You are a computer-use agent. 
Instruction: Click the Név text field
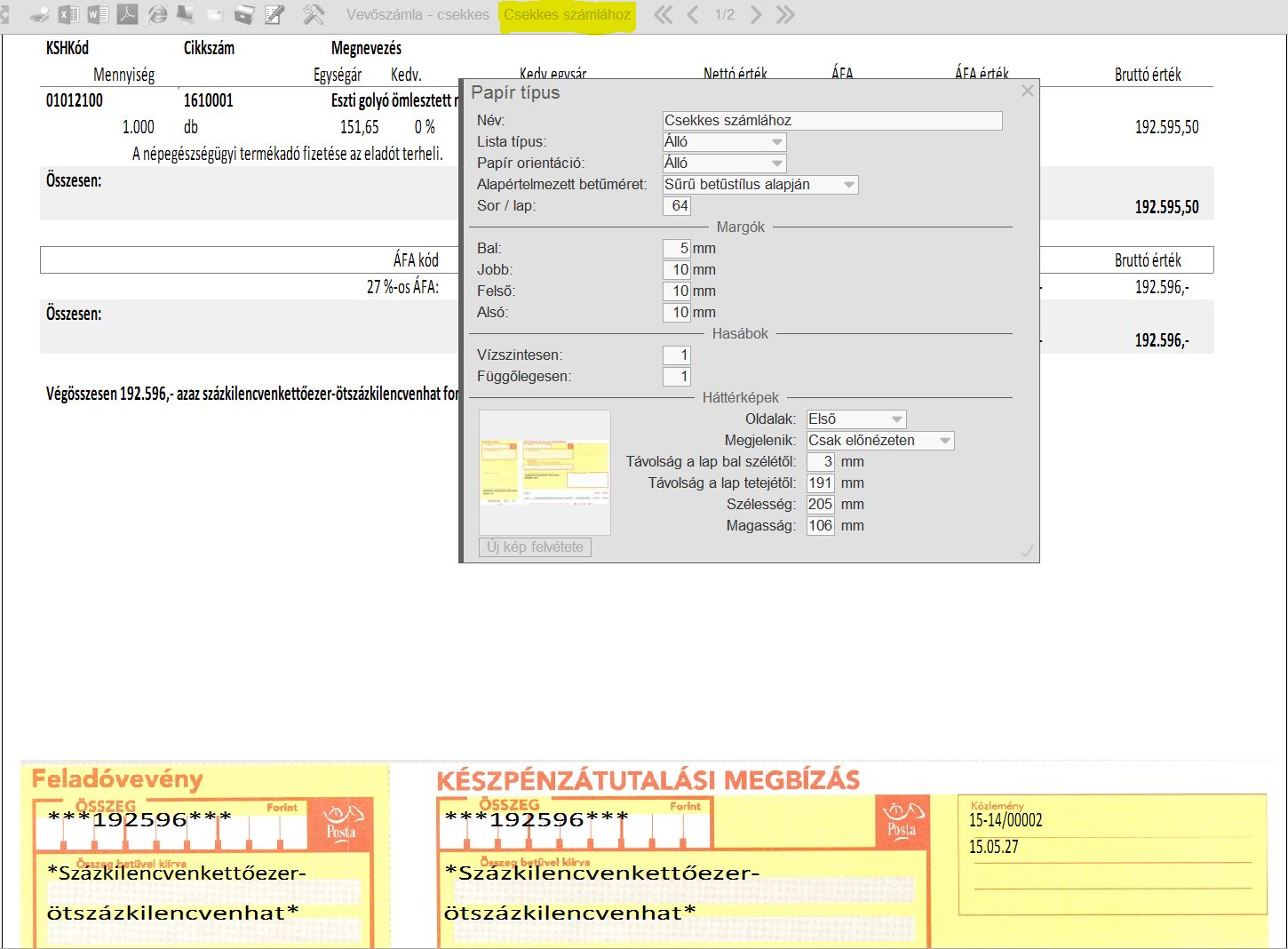[832, 120]
